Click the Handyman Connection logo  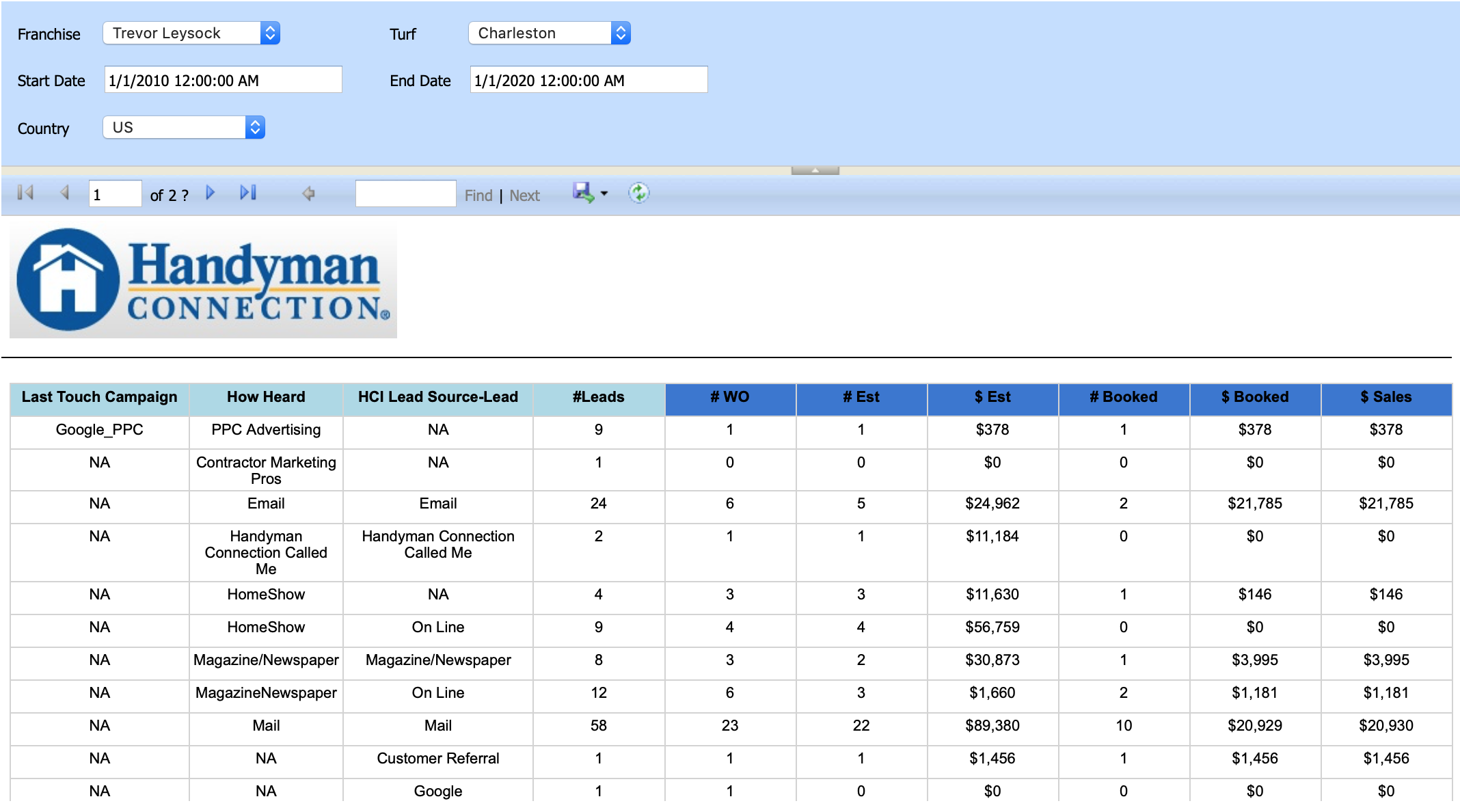[x=203, y=280]
